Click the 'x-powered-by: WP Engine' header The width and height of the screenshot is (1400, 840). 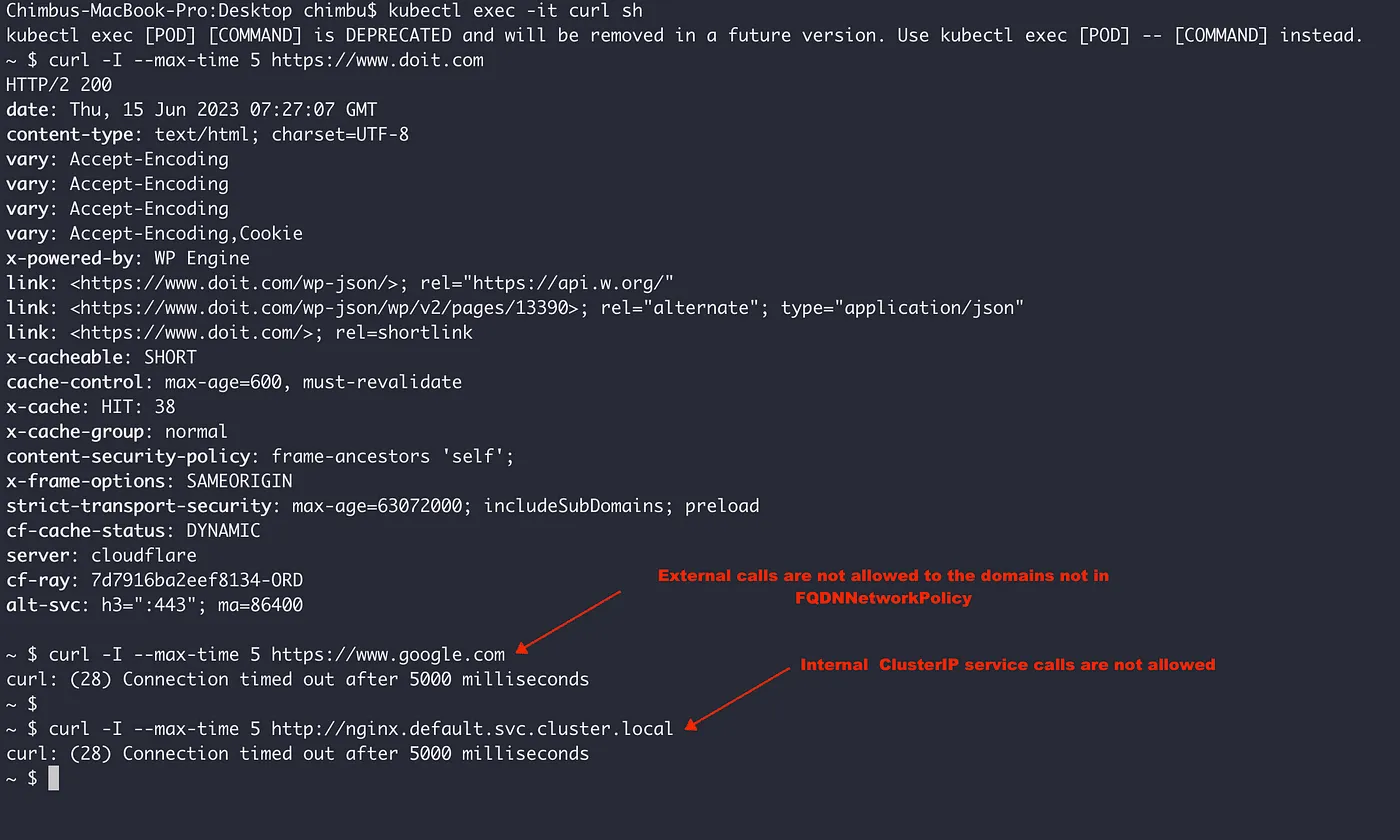(128, 258)
